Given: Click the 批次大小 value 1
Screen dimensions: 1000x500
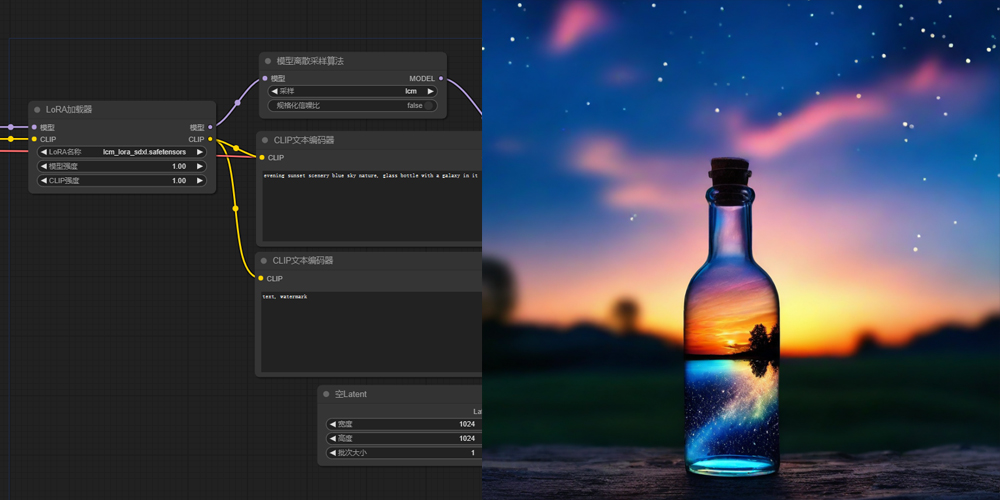Looking at the screenshot, I should (473, 453).
